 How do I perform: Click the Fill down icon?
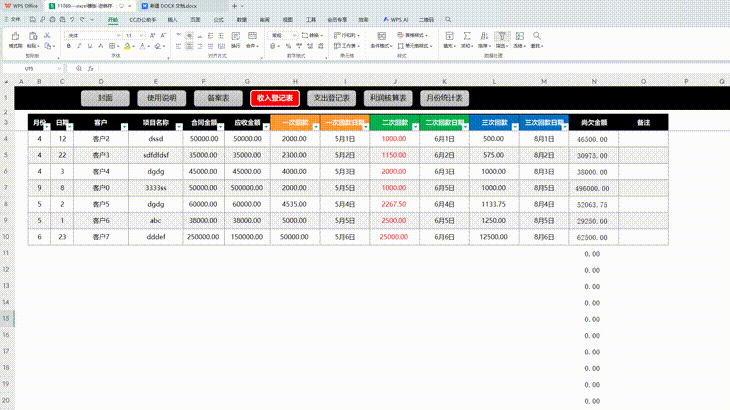click(449, 36)
